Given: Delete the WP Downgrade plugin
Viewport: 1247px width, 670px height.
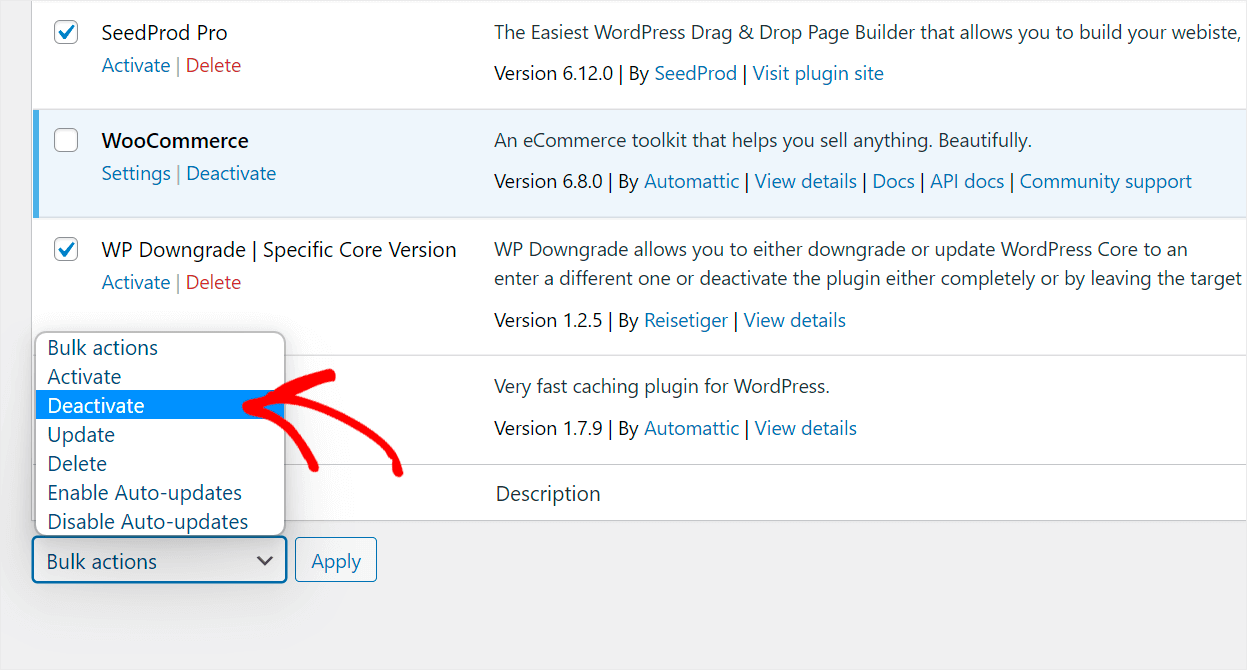Looking at the screenshot, I should [213, 282].
